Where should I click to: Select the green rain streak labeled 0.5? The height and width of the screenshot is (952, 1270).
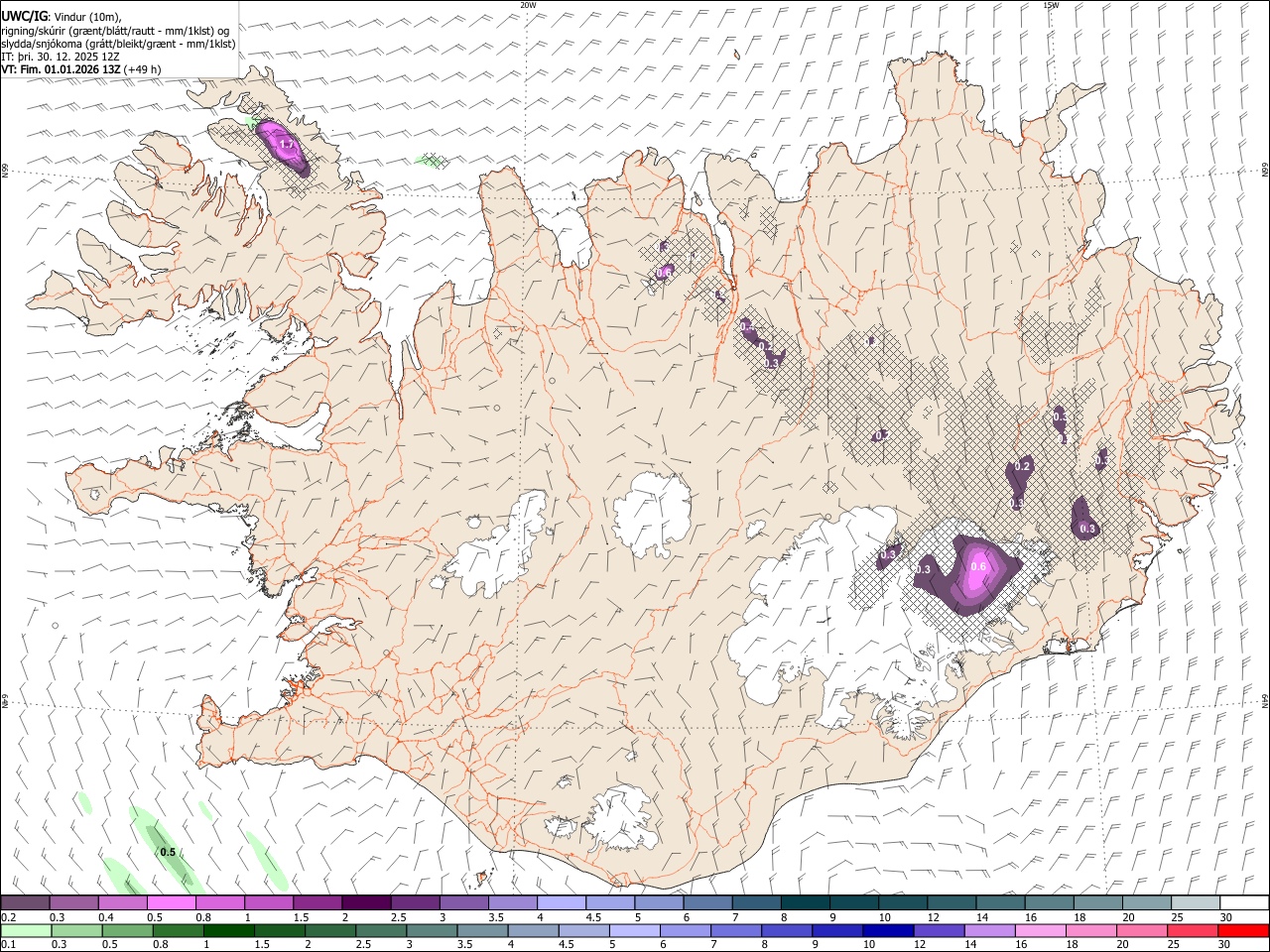coord(165,851)
